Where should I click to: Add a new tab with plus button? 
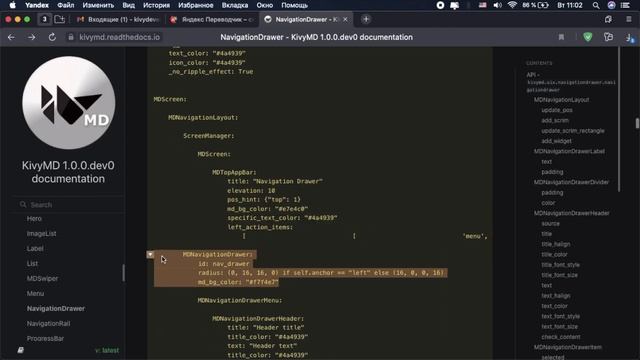366,19
